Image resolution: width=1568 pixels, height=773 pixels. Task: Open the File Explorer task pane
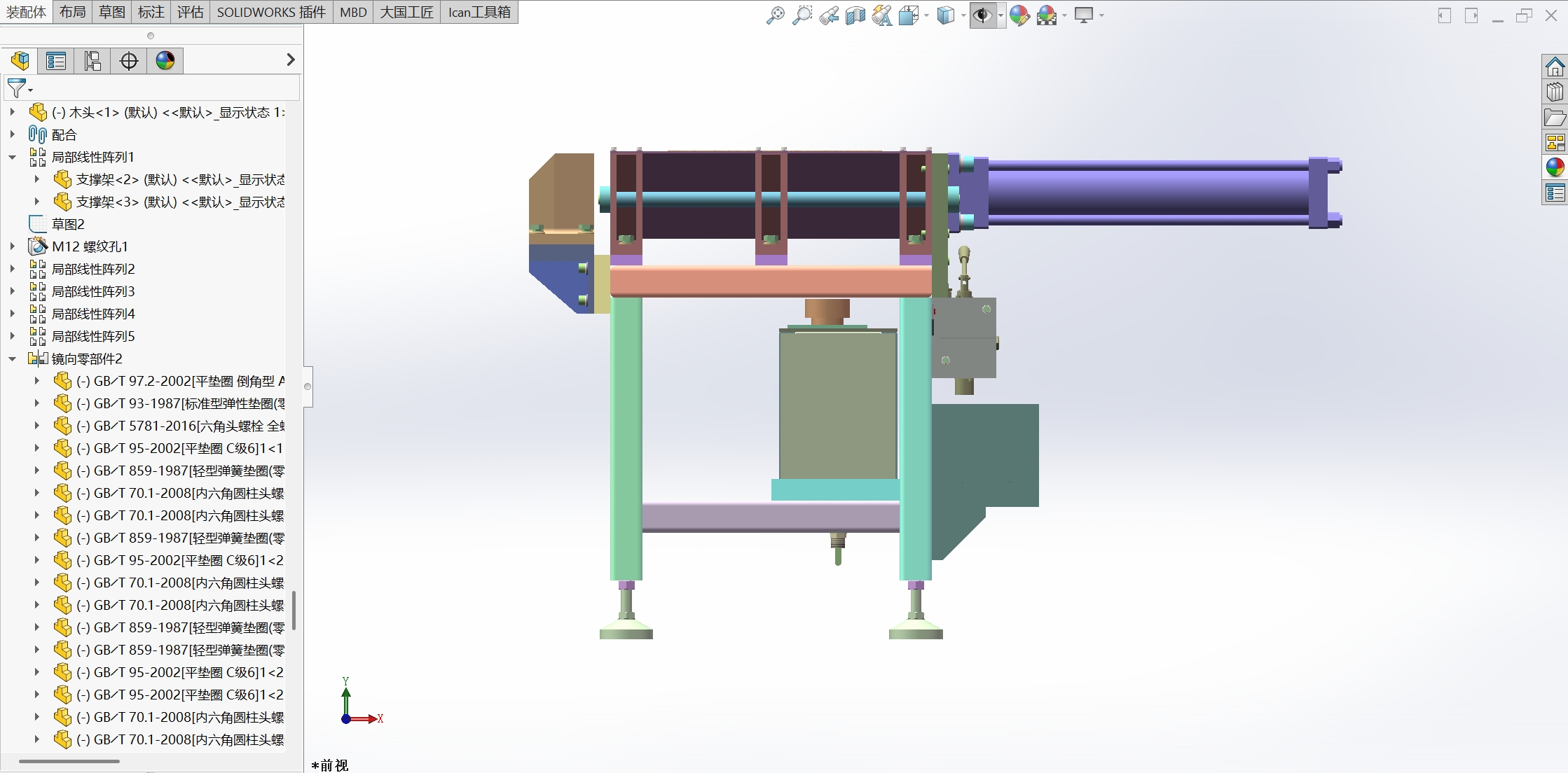[x=1555, y=118]
